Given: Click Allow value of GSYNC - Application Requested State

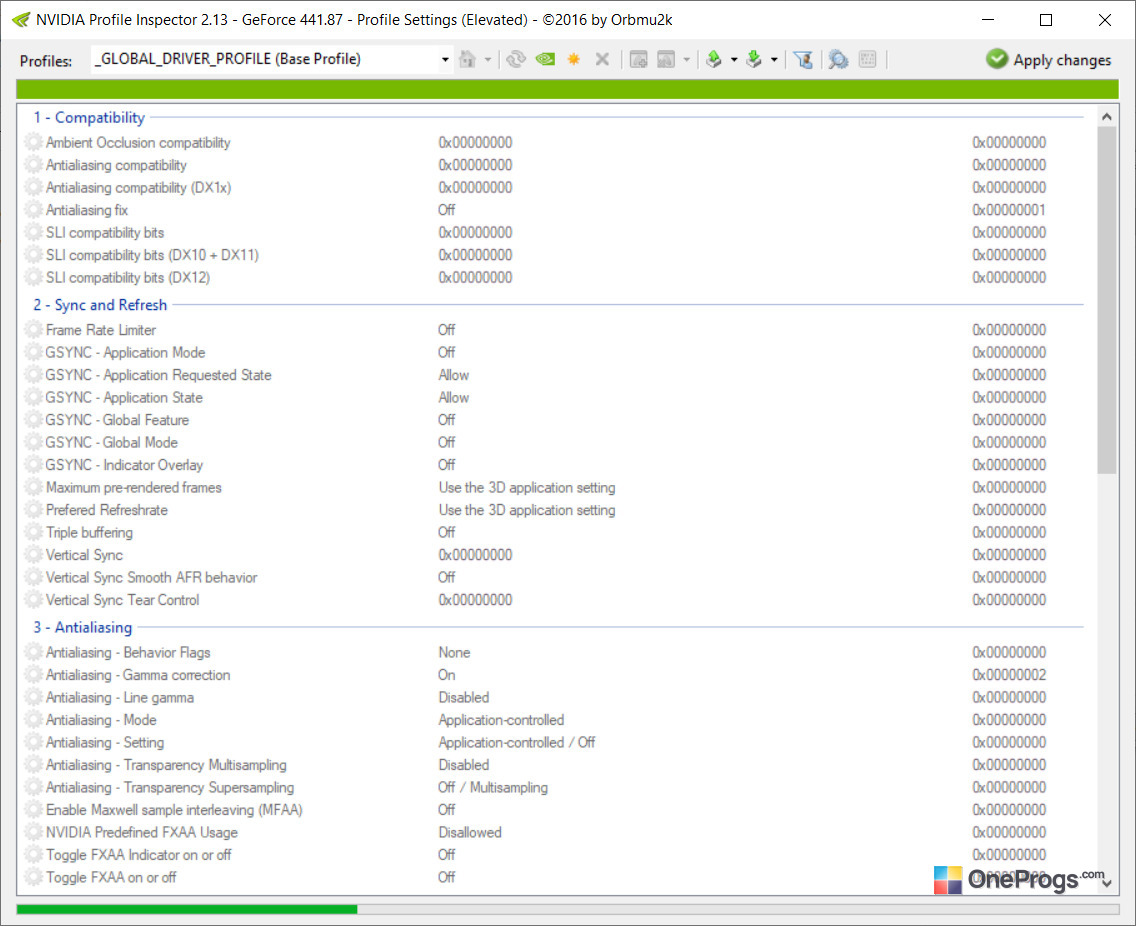Looking at the screenshot, I should (x=454, y=375).
